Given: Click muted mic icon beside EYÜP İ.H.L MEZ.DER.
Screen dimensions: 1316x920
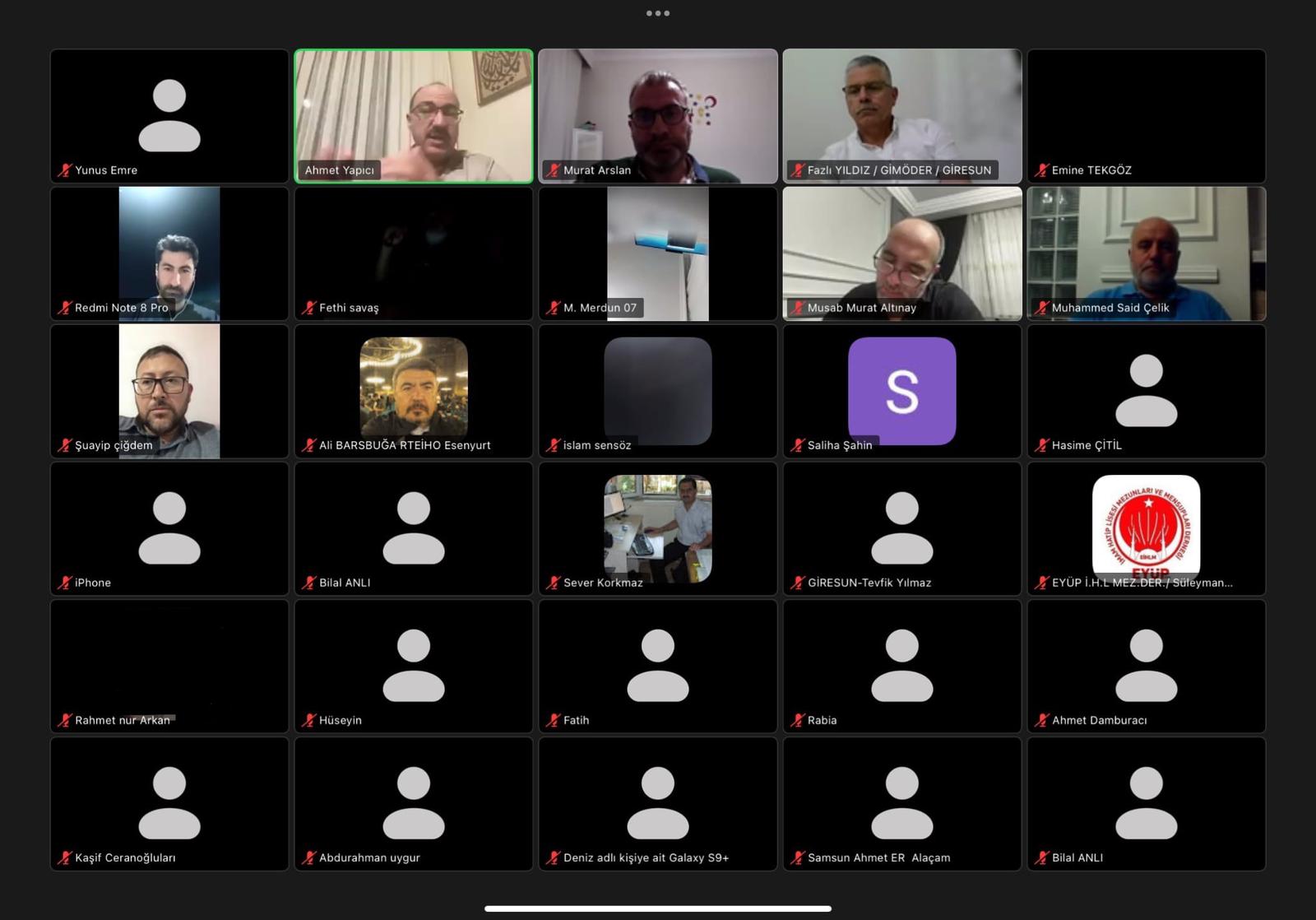Looking at the screenshot, I should click(x=1042, y=583).
